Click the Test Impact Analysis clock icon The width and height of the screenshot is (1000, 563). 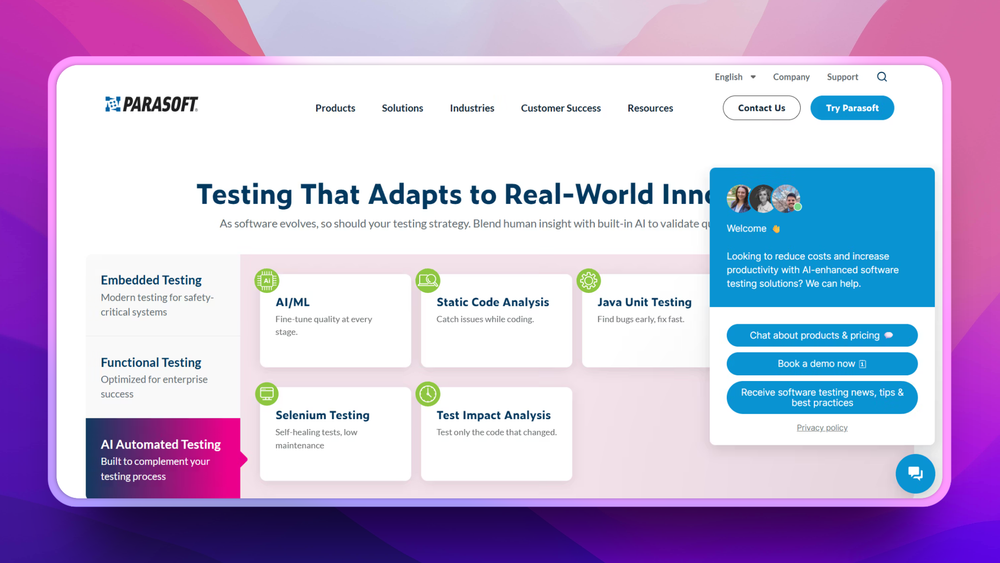(428, 393)
